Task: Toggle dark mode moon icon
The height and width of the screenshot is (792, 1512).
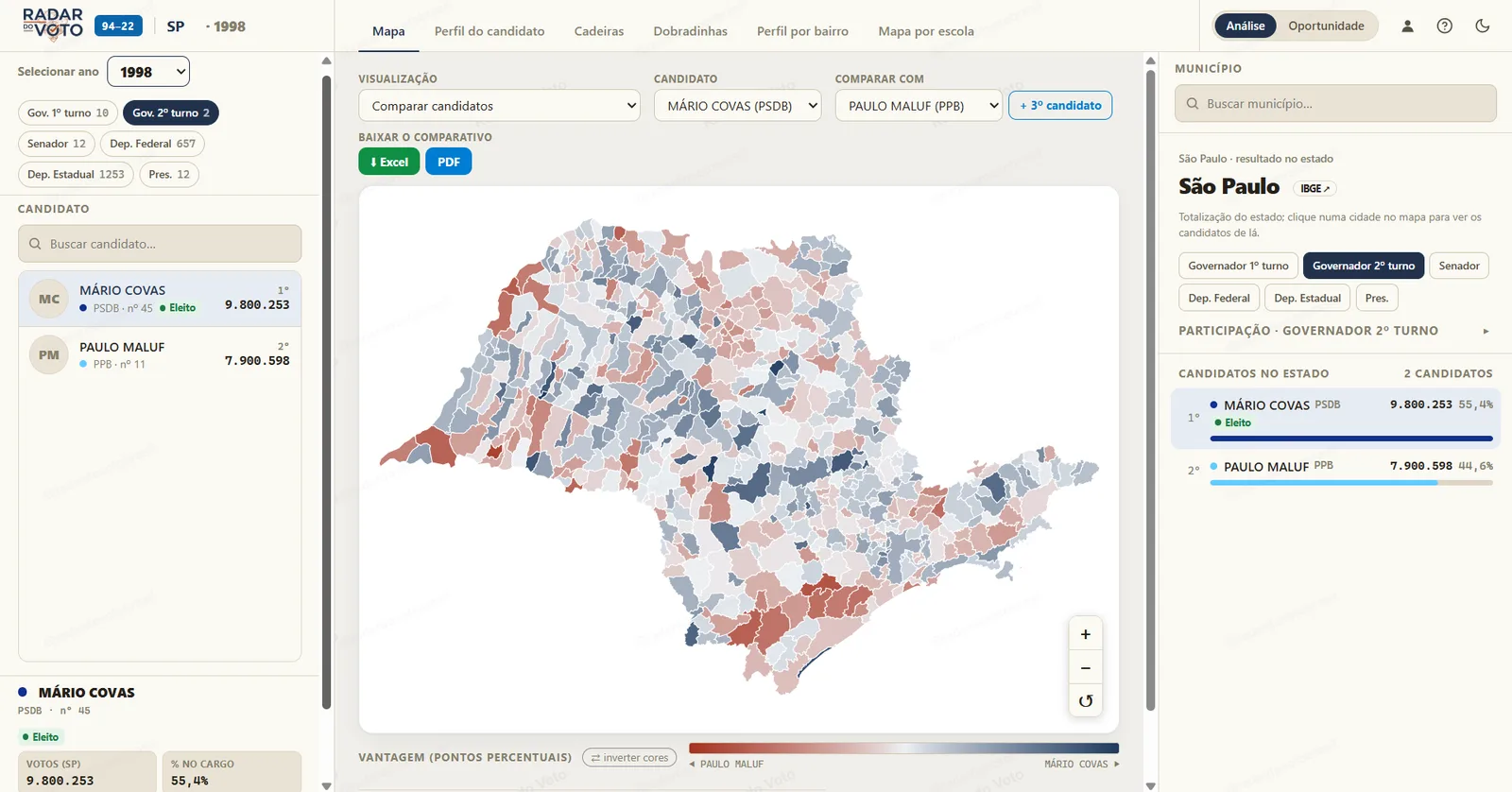Action: [x=1483, y=26]
